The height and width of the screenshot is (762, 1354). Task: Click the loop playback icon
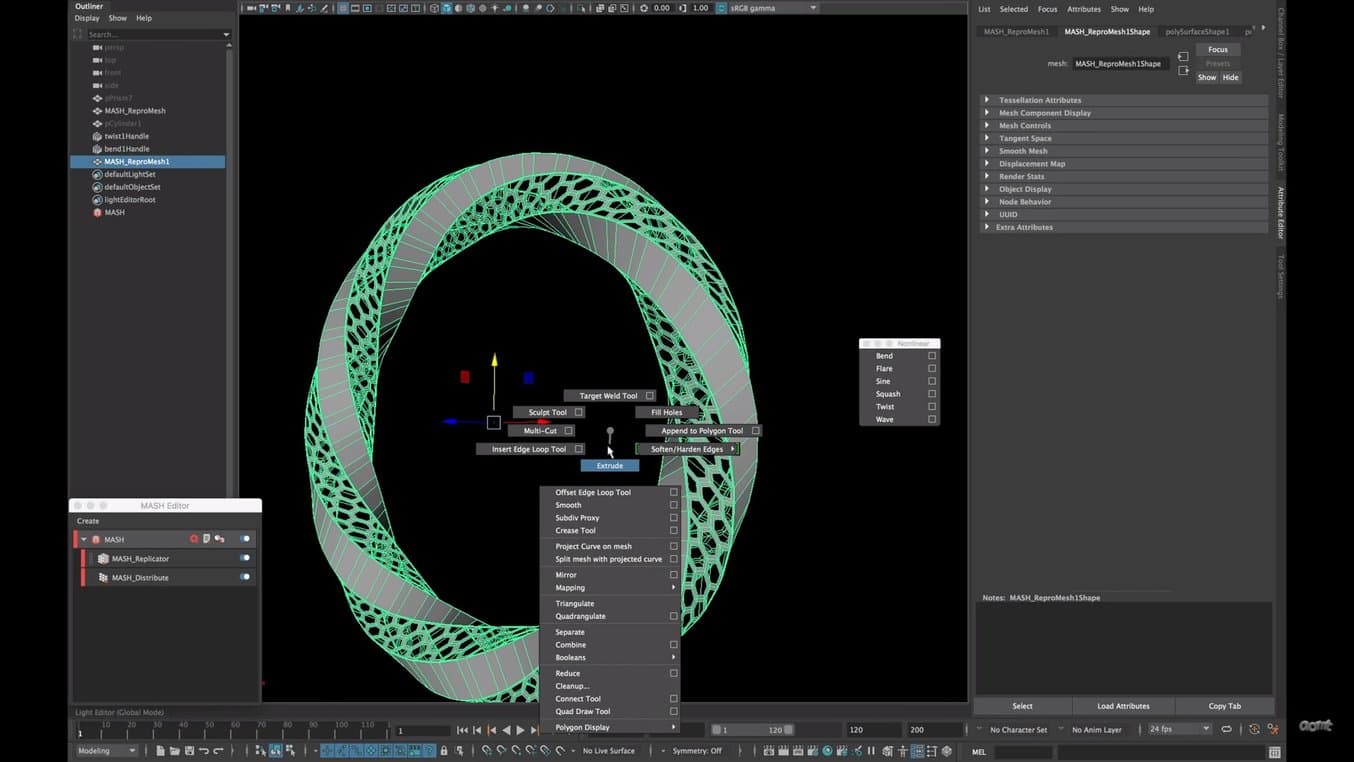pyautogui.click(x=1226, y=730)
